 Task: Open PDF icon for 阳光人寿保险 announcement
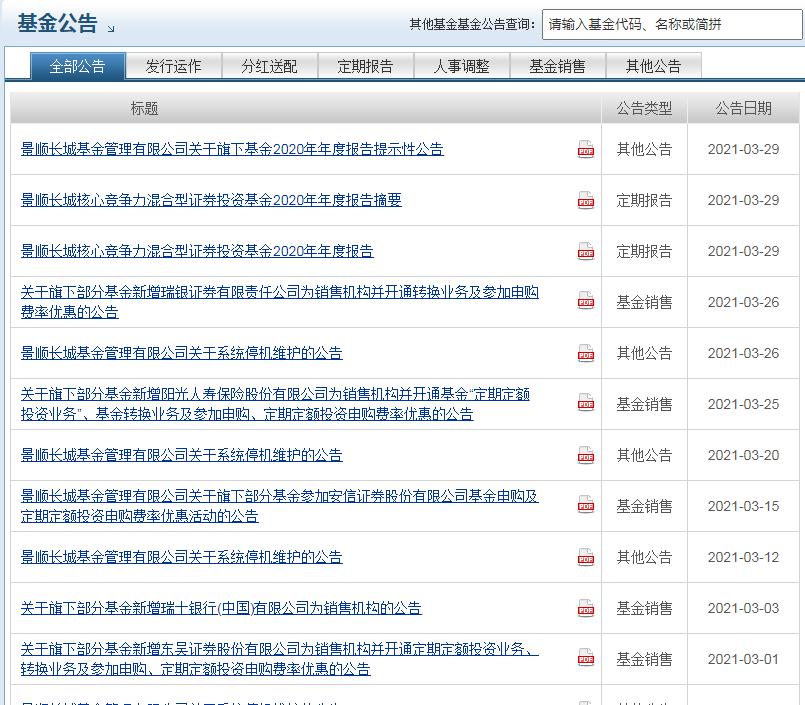pos(585,403)
